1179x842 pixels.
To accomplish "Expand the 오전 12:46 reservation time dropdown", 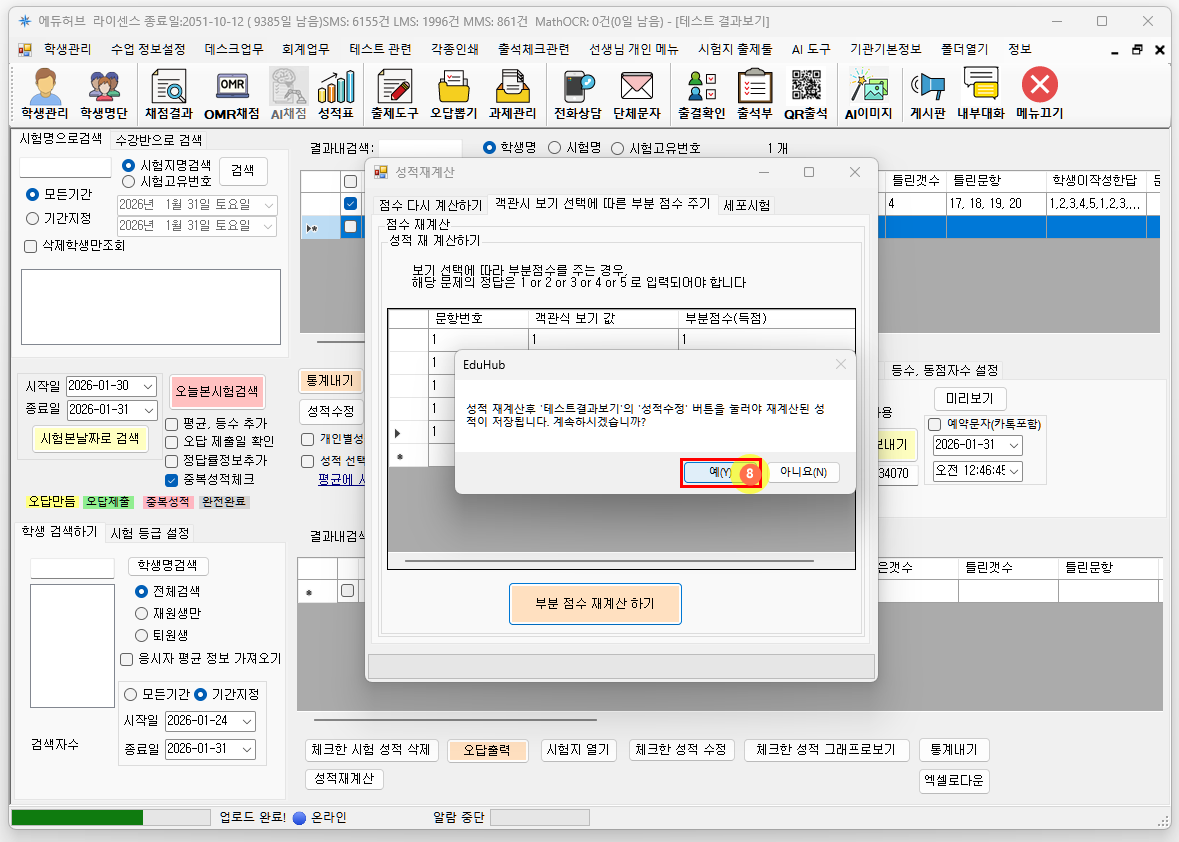I will coord(1014,470).
